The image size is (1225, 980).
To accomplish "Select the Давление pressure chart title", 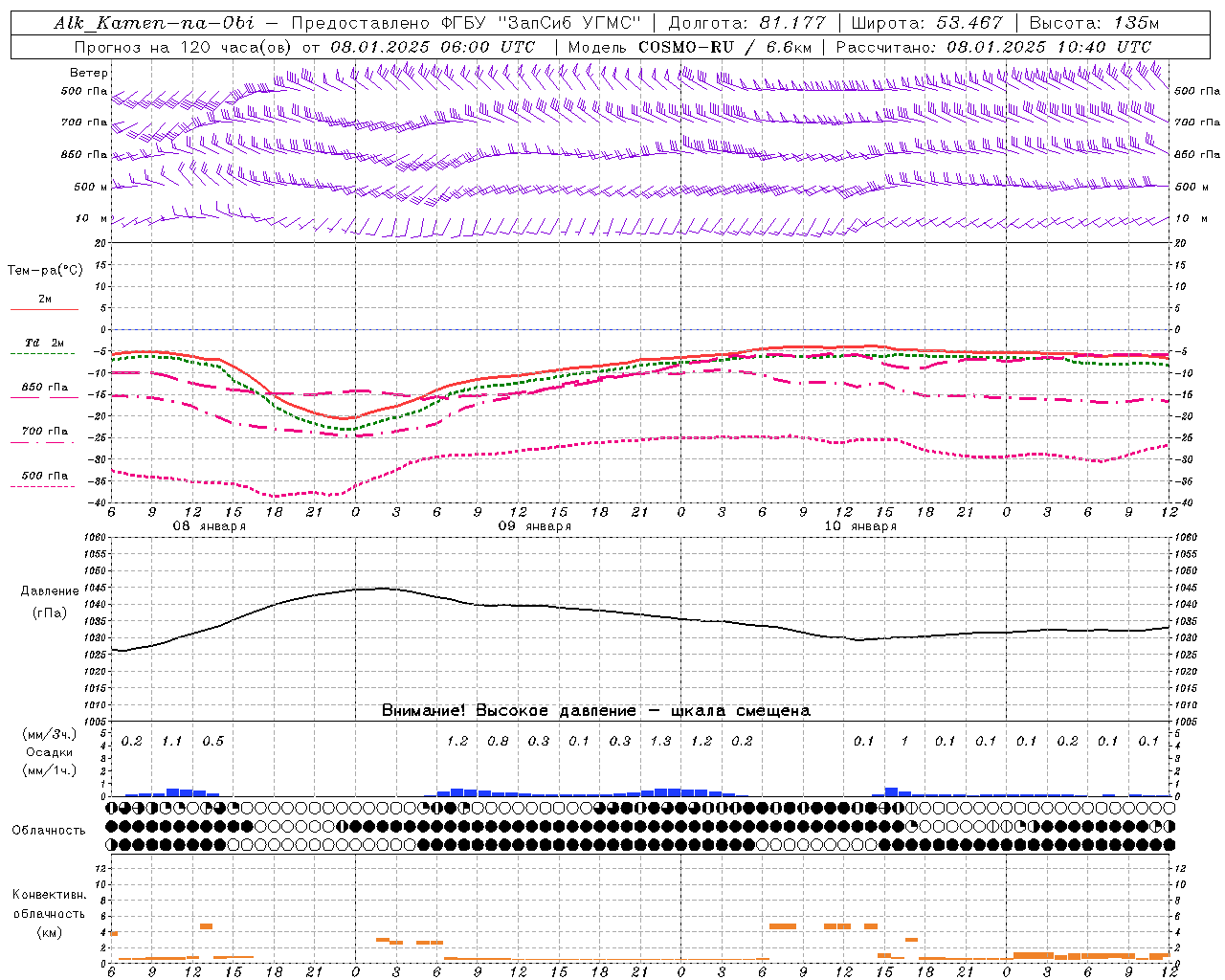I will pyautogui.click(x=50, y=591).
